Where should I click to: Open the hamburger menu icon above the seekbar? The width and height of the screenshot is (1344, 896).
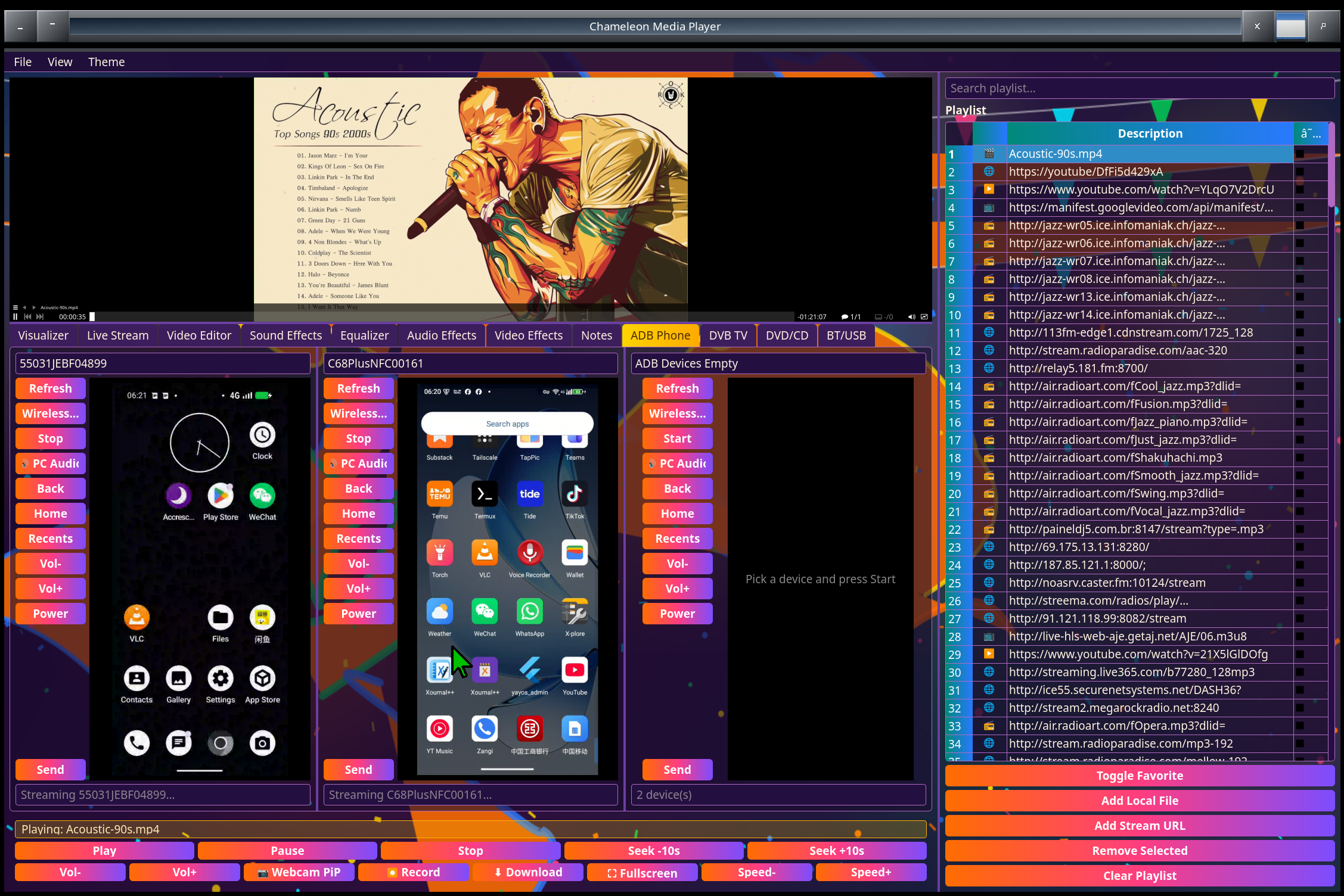point(15,307)
